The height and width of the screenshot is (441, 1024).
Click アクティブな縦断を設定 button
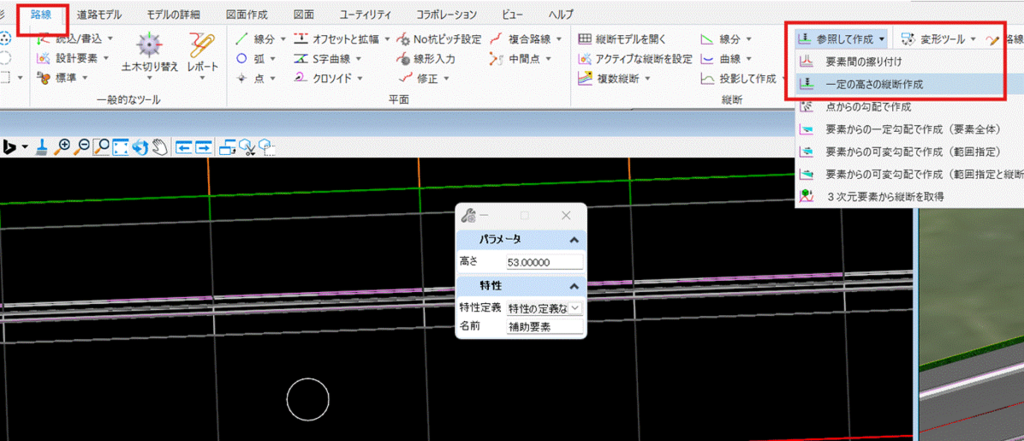tap(635, 59)
